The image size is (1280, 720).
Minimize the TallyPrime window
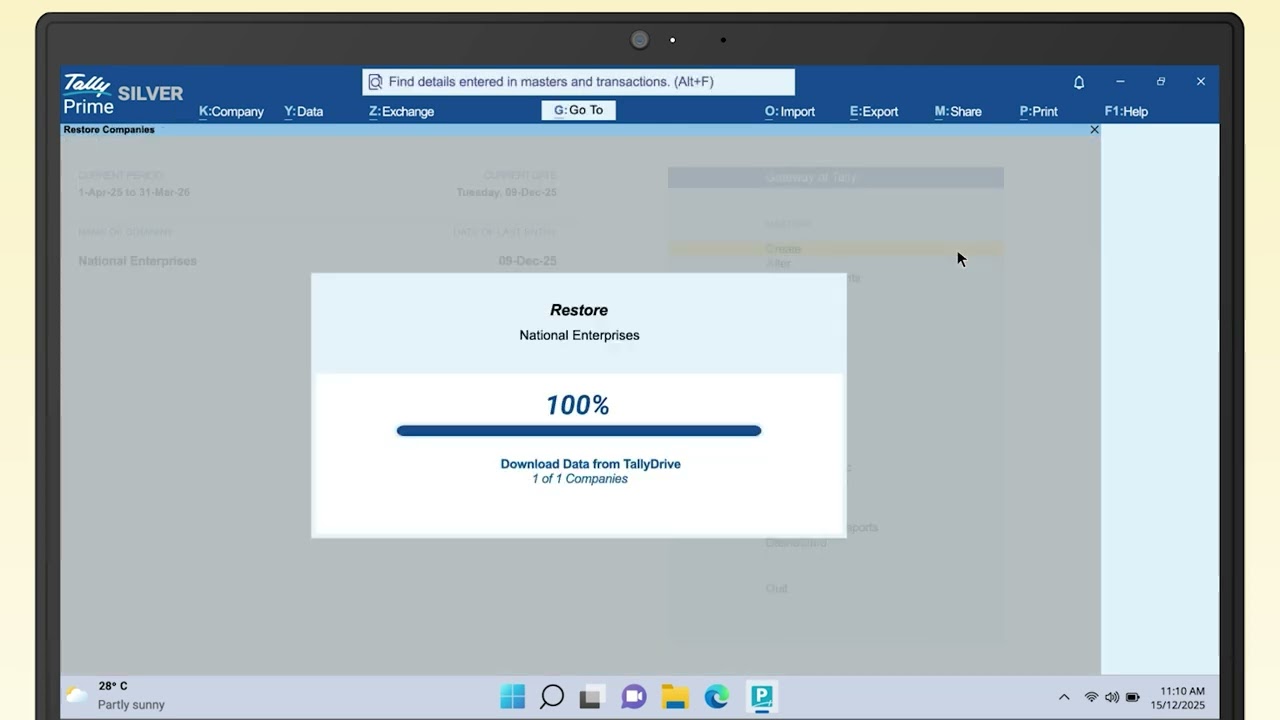click(x=1120, y=82)
